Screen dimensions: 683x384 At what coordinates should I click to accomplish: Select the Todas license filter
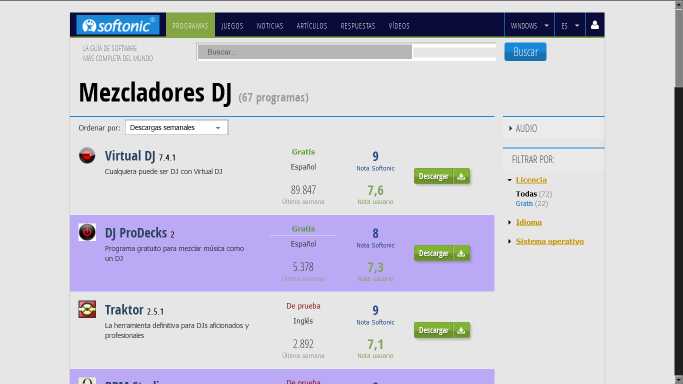point(526,194)
